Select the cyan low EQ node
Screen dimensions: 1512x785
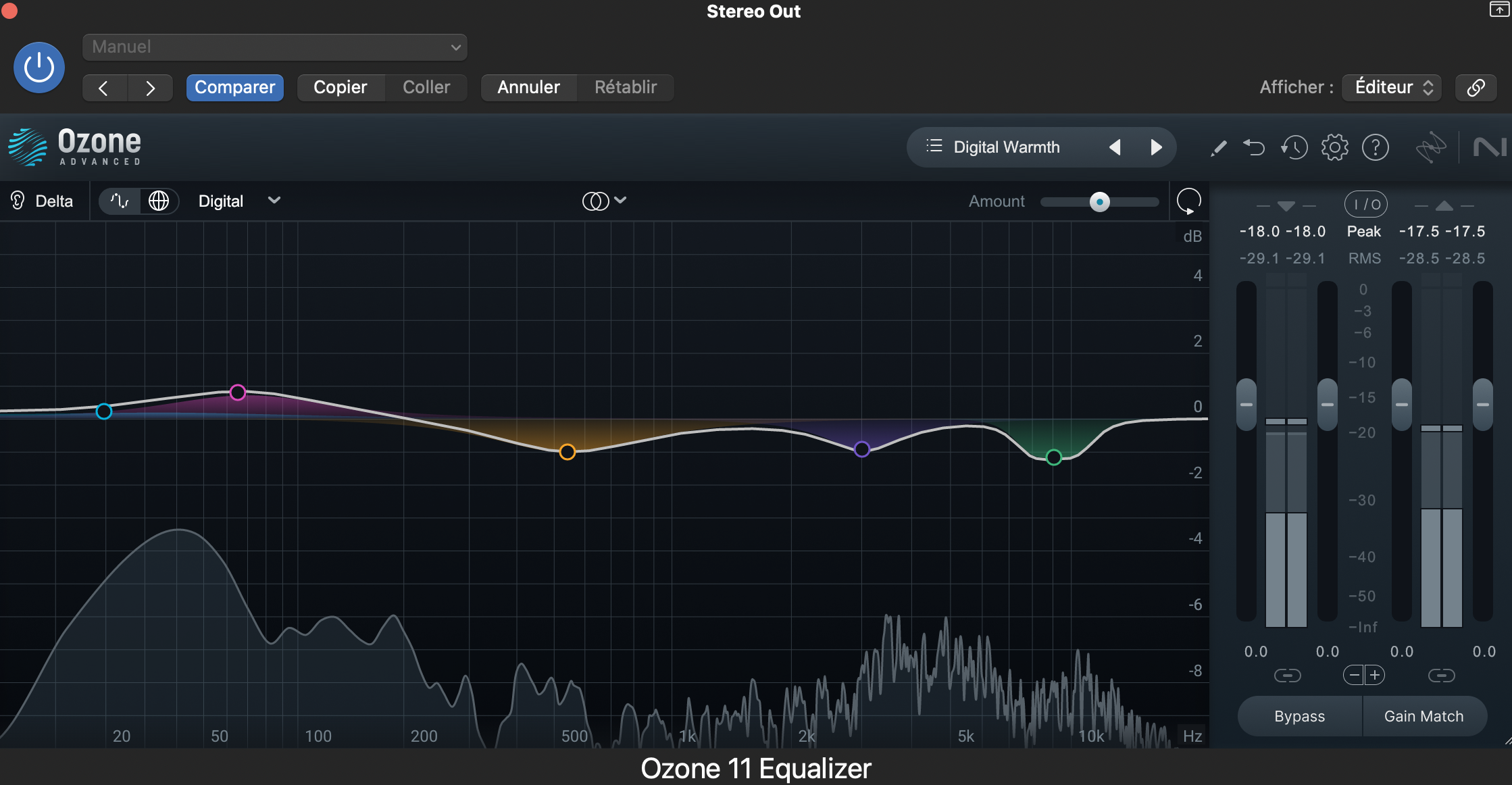pos(104,411)
